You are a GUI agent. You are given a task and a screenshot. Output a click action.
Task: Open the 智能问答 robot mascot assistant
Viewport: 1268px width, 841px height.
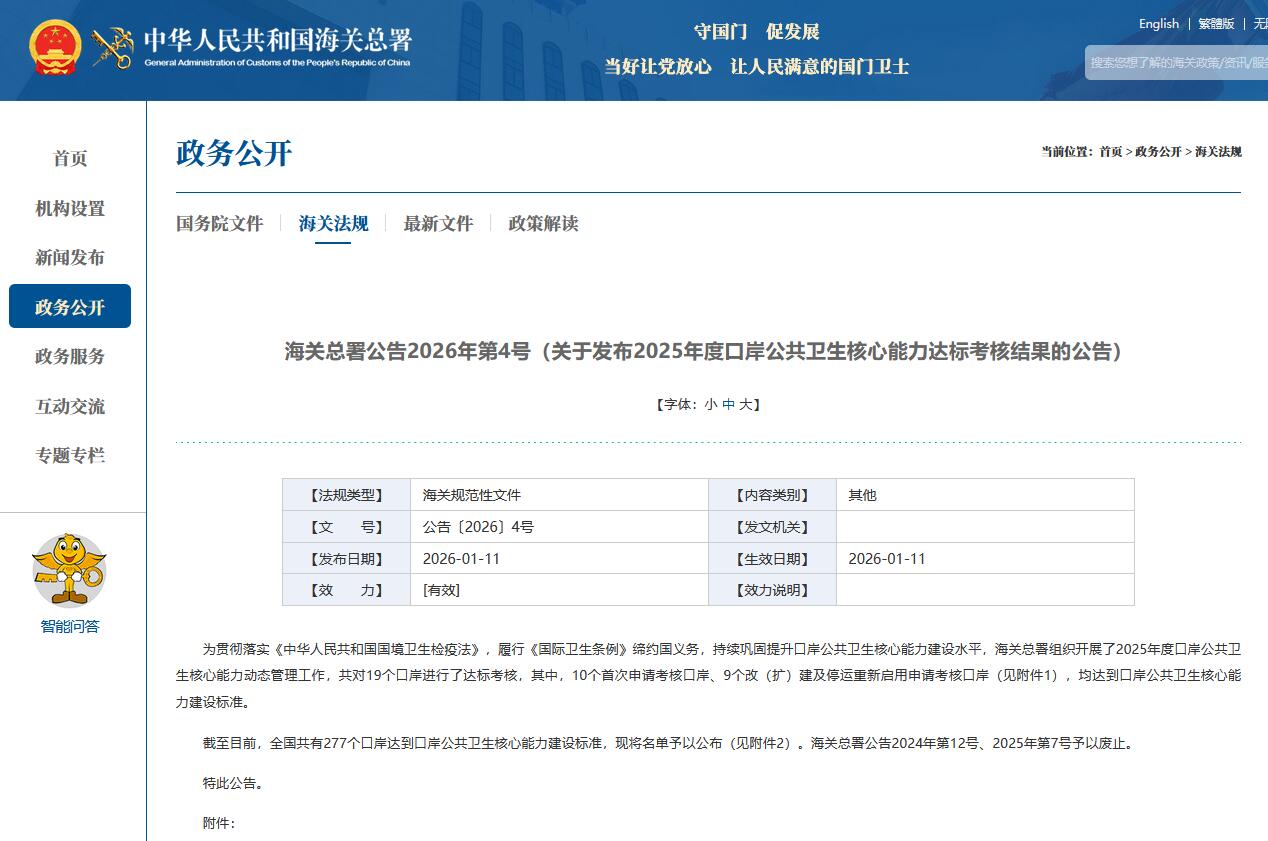(69, 570)
